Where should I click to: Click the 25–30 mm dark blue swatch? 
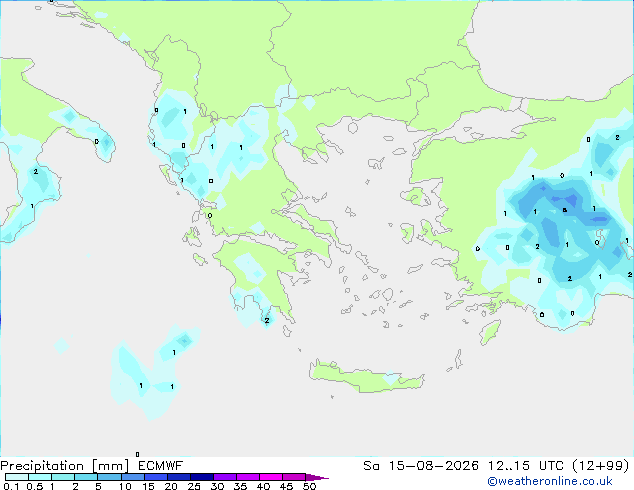[x=202, y=477]
